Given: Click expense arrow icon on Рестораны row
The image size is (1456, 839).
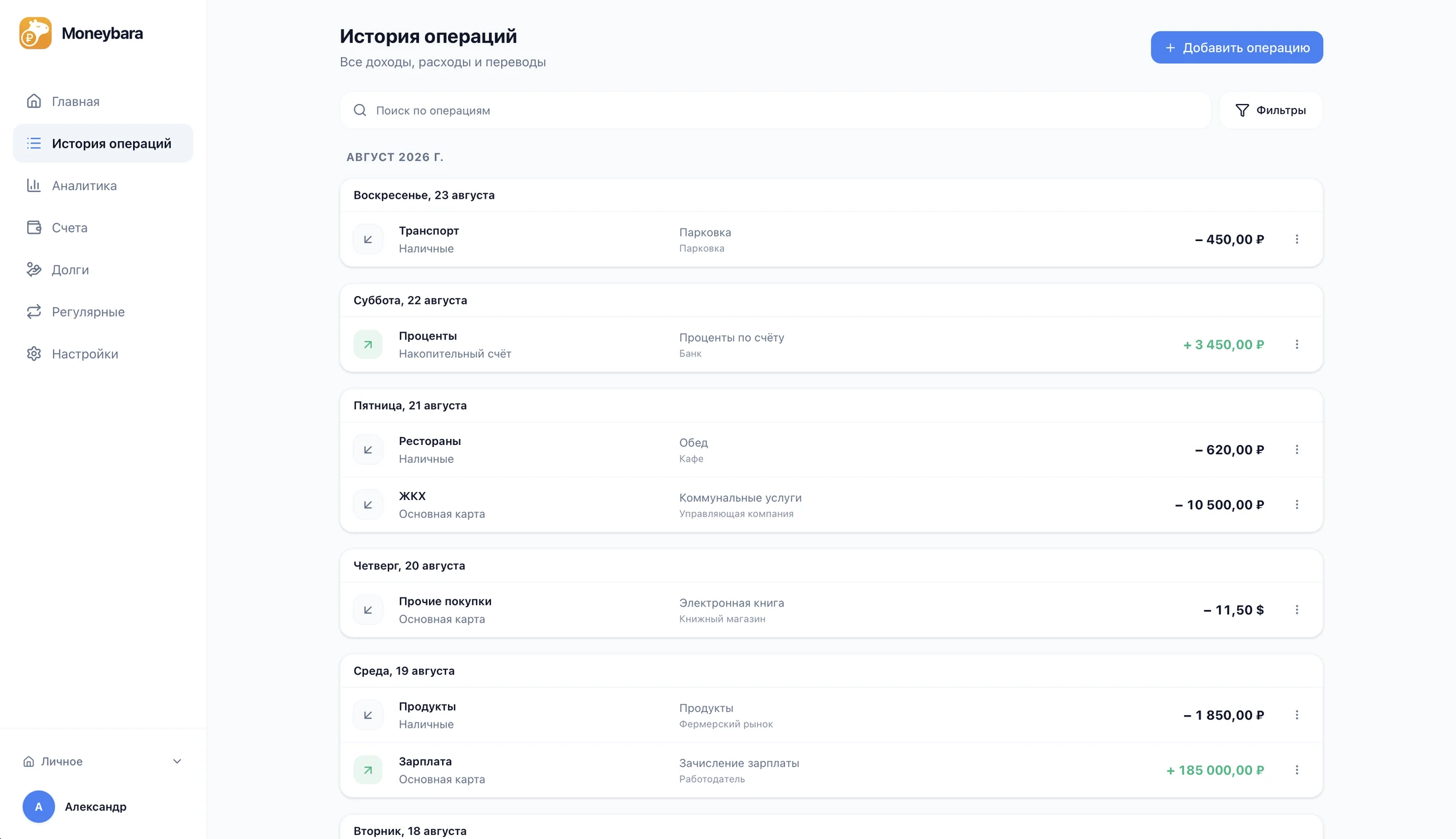Looking at the screenshot, I should (368, 450).
